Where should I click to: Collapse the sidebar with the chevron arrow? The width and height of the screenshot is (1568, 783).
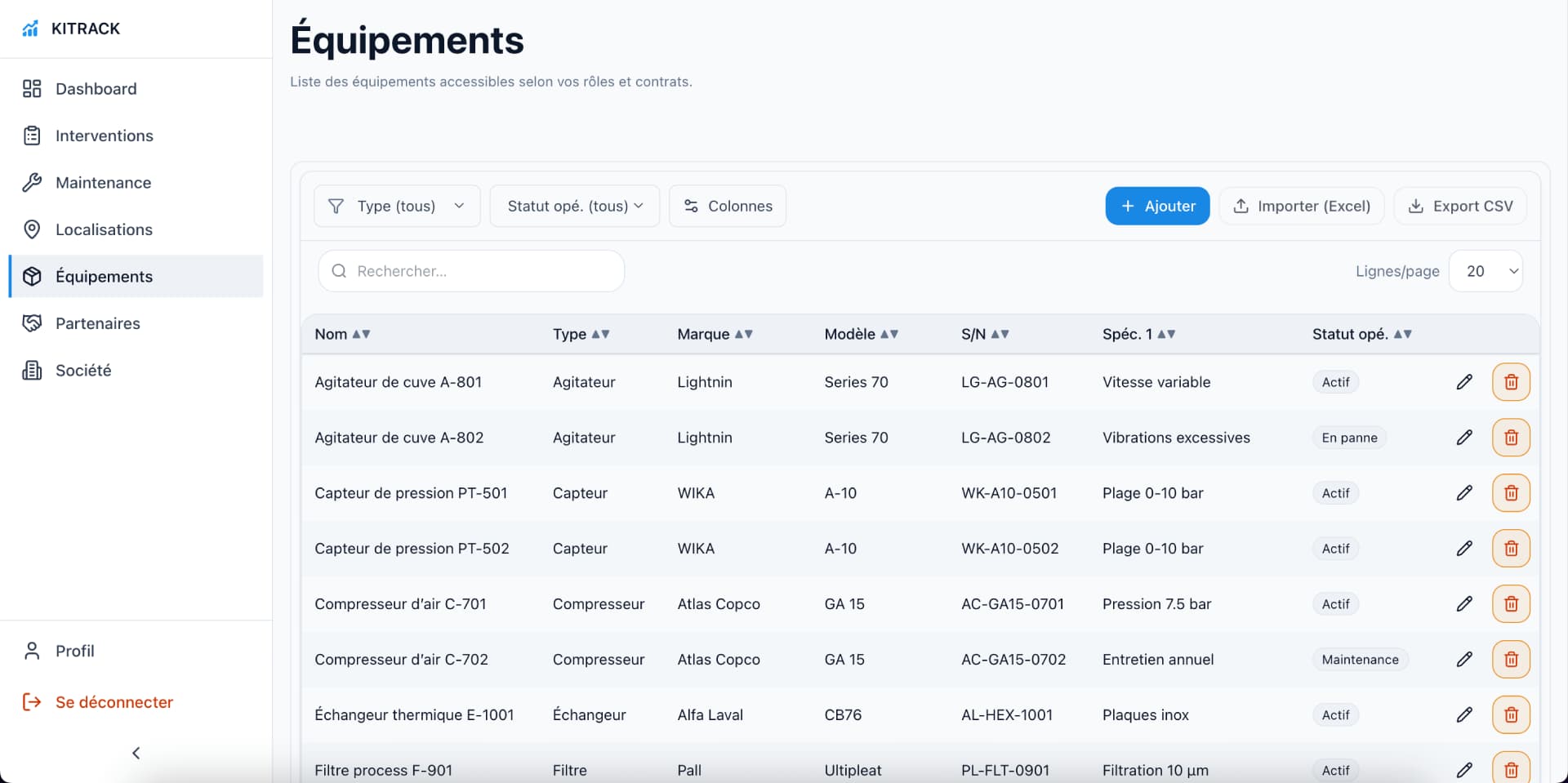click(136, 753)
